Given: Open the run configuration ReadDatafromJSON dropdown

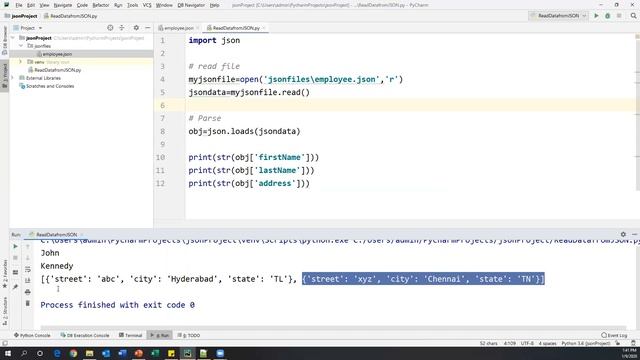Looking at the screenshot, I should [558, 16].
